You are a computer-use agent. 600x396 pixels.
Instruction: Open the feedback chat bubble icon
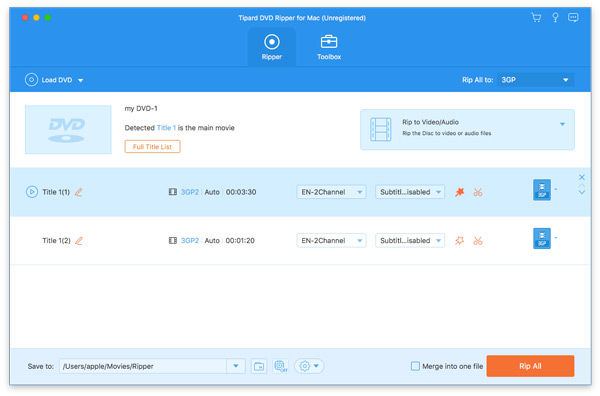573,18
